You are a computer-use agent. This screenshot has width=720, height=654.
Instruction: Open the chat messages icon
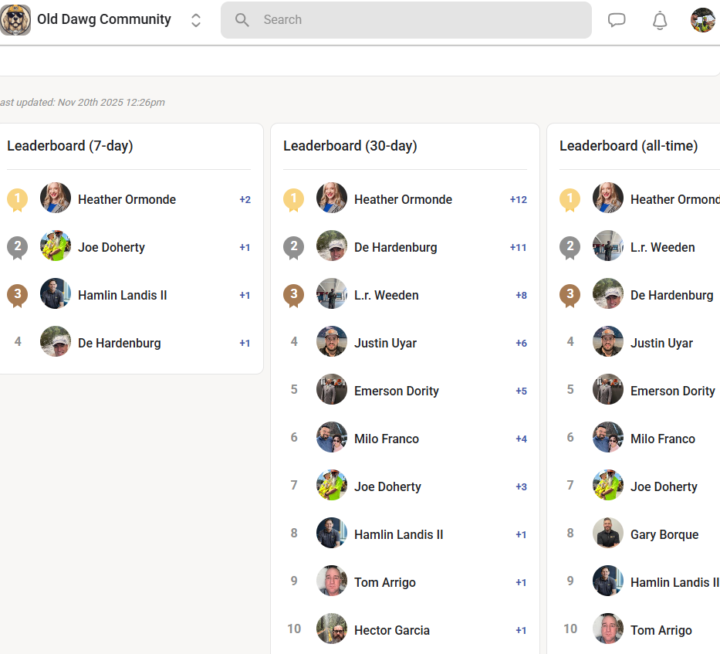click(x=617, y=20)
